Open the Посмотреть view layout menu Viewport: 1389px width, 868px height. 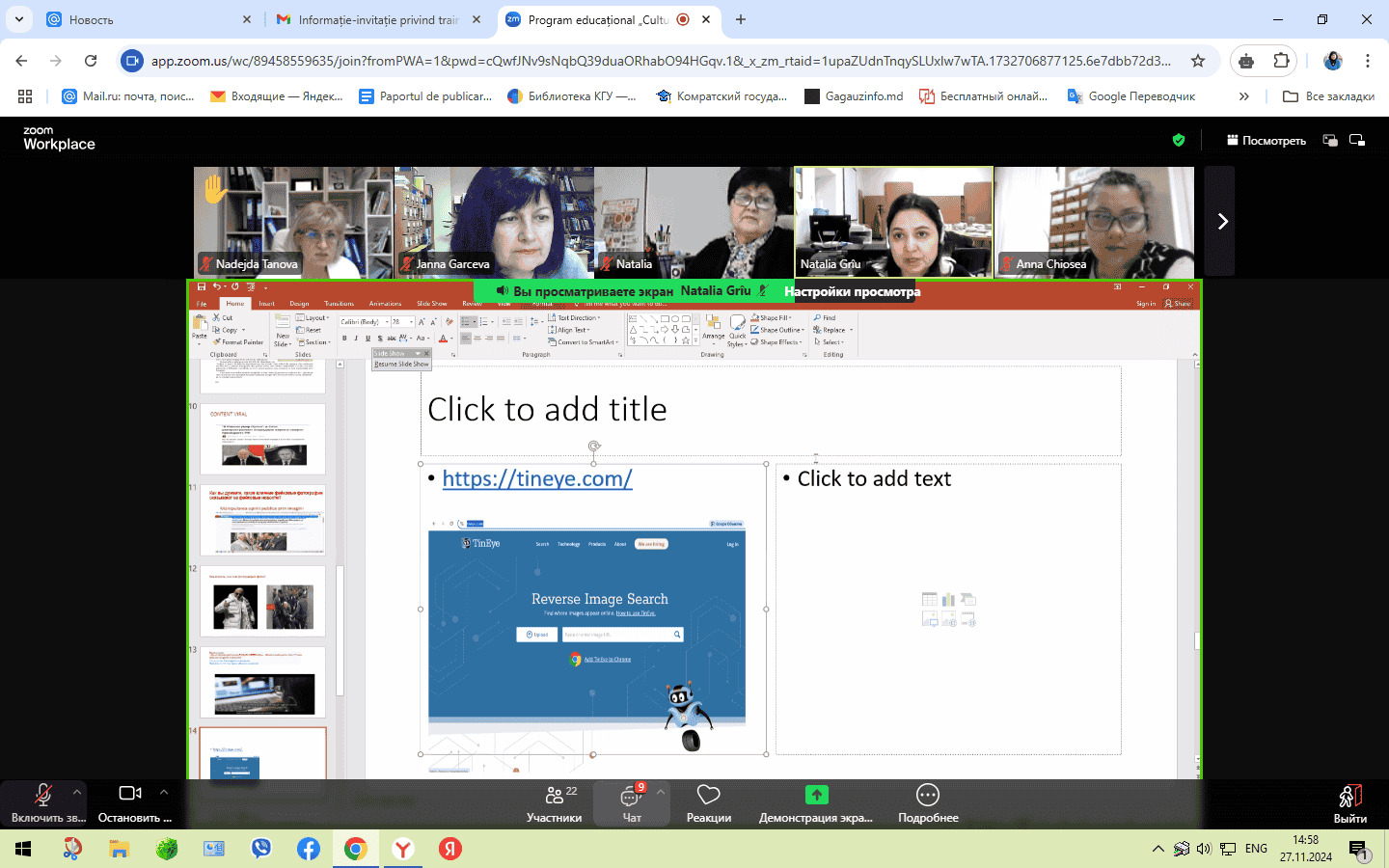[1266, 141]
